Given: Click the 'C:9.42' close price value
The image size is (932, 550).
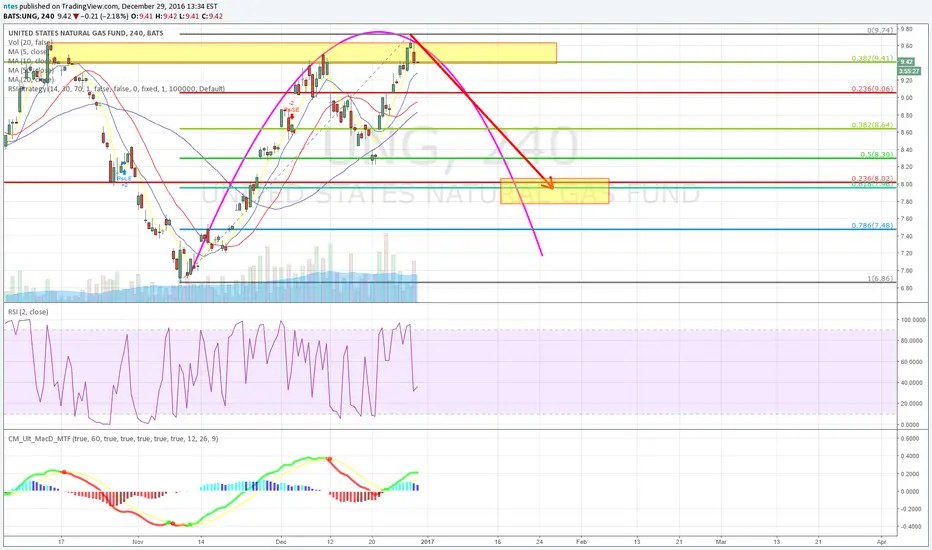Looking at the screenshot, I should (x=213, y=16).
